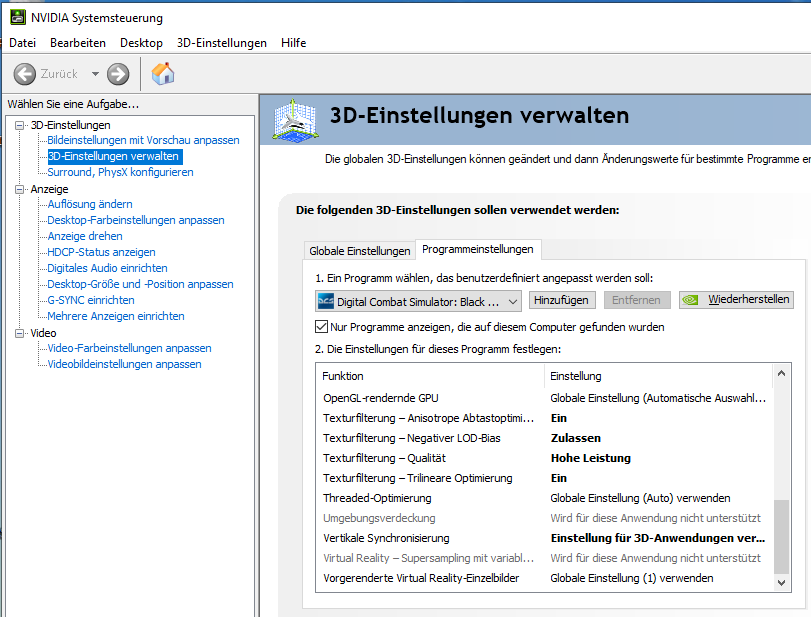The image size is (811, 617).
Task: Open Desktop-Größe und -Position anpassen
Action: [x=140, y=284]
